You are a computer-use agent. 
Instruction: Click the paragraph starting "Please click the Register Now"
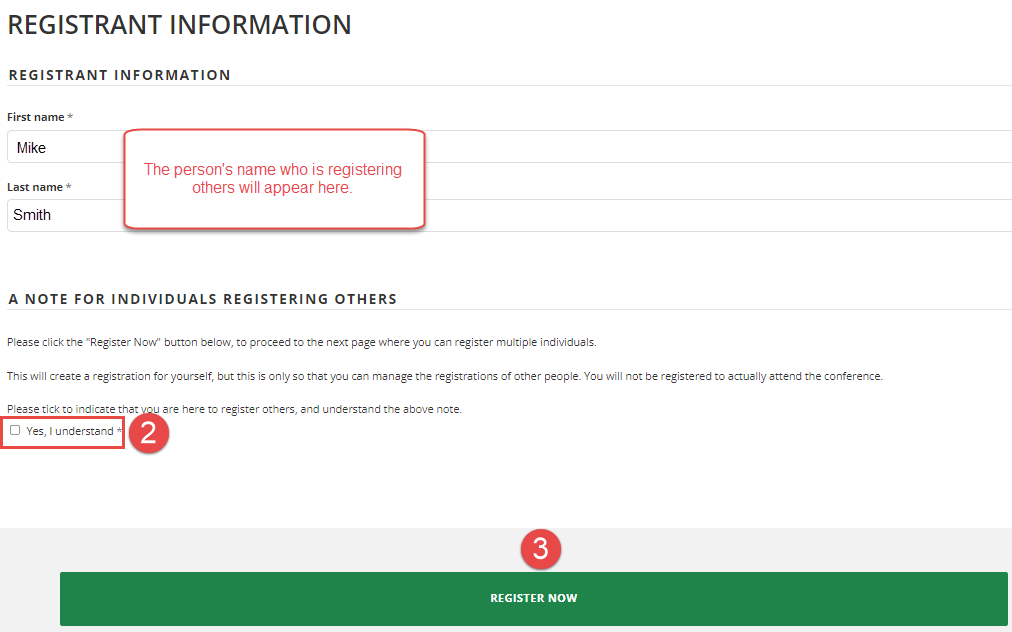coord(301,342)
